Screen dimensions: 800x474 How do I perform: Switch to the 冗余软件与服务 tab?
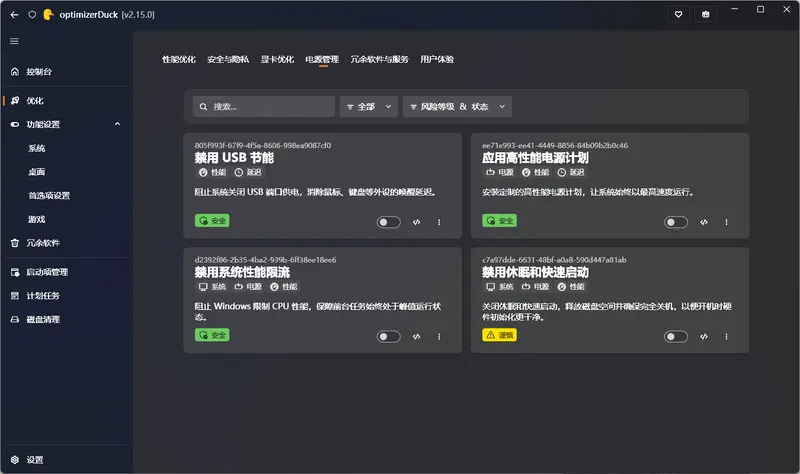click(379, 59)
